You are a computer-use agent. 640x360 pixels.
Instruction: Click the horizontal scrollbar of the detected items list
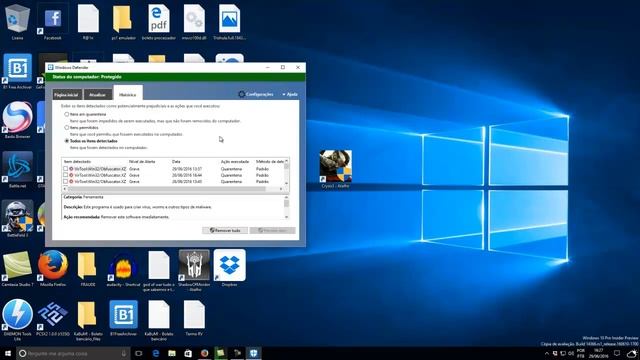pyautogui.click(x=167, y=189)
